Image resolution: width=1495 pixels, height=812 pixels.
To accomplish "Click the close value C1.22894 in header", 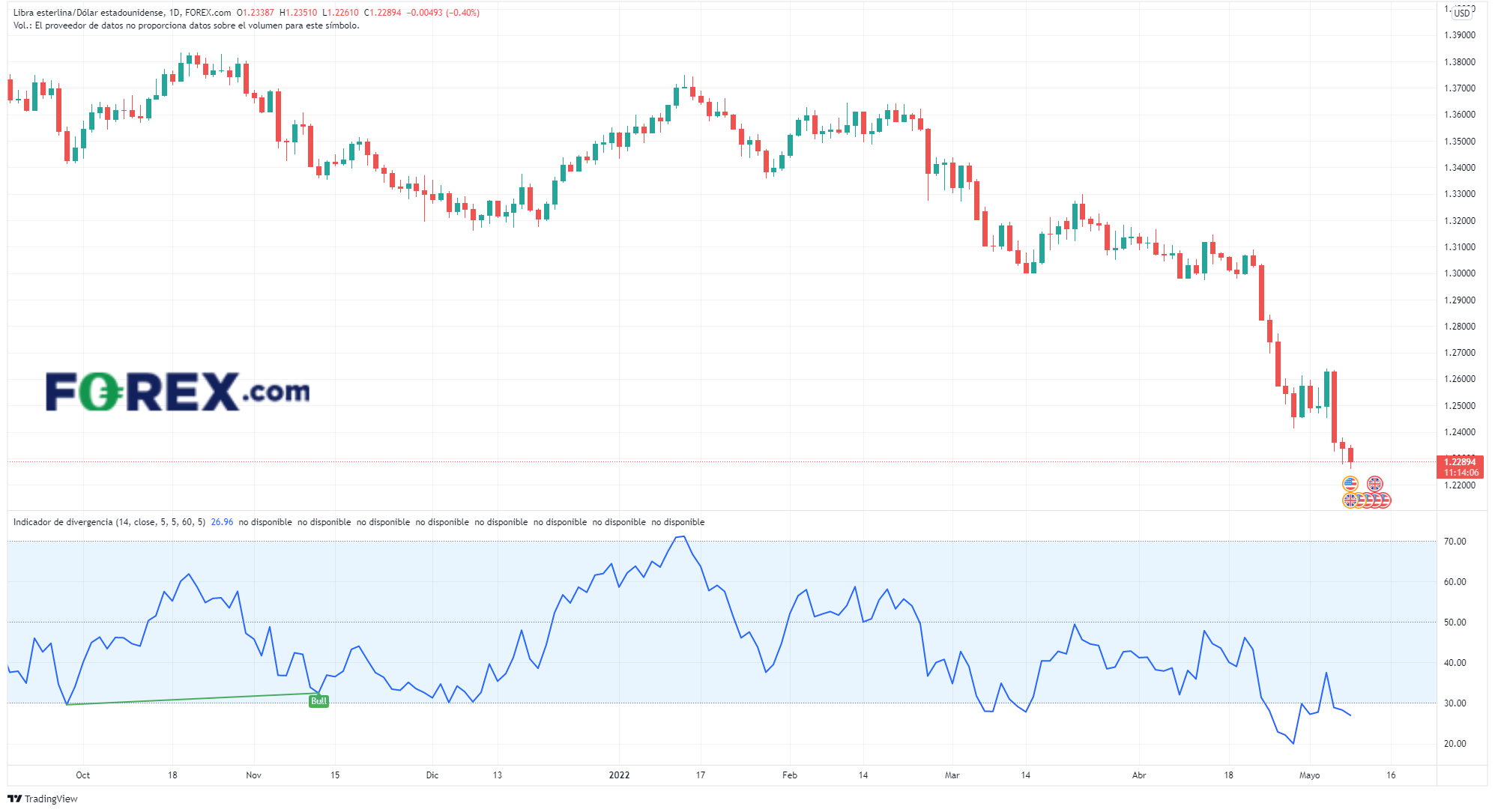I will point(383,13).
